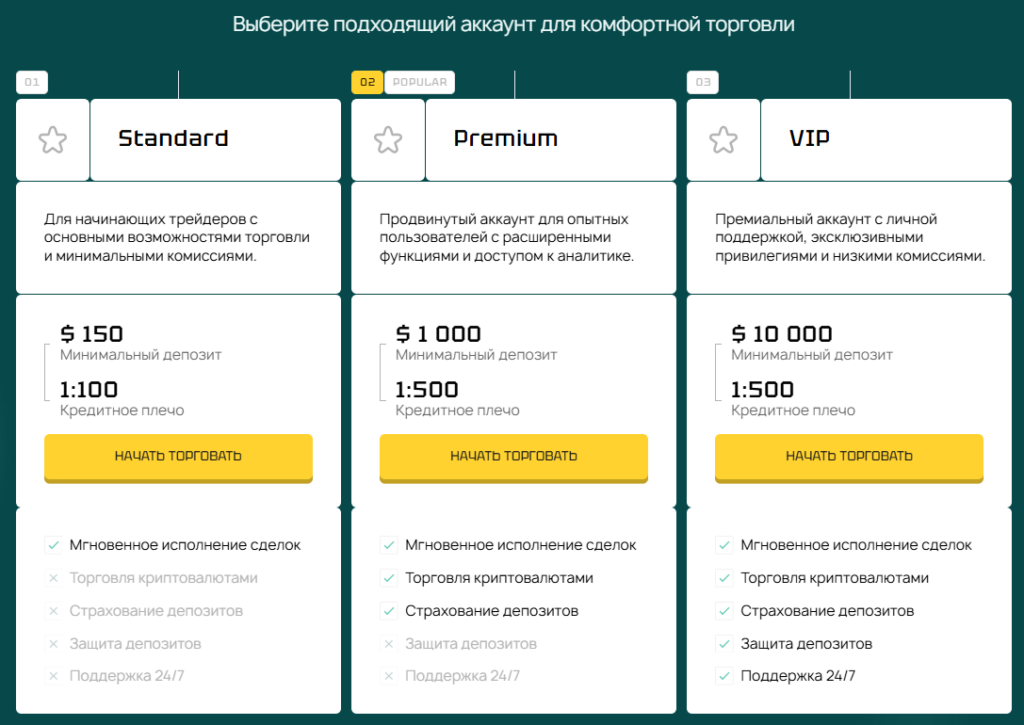Click the star icon beside Standard
This screenshot has width=1024, height=725.
point(52,139)
